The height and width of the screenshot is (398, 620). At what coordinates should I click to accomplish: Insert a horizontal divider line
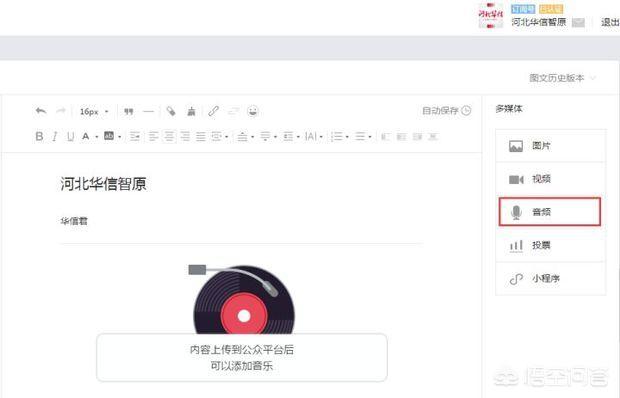point(148,111)
